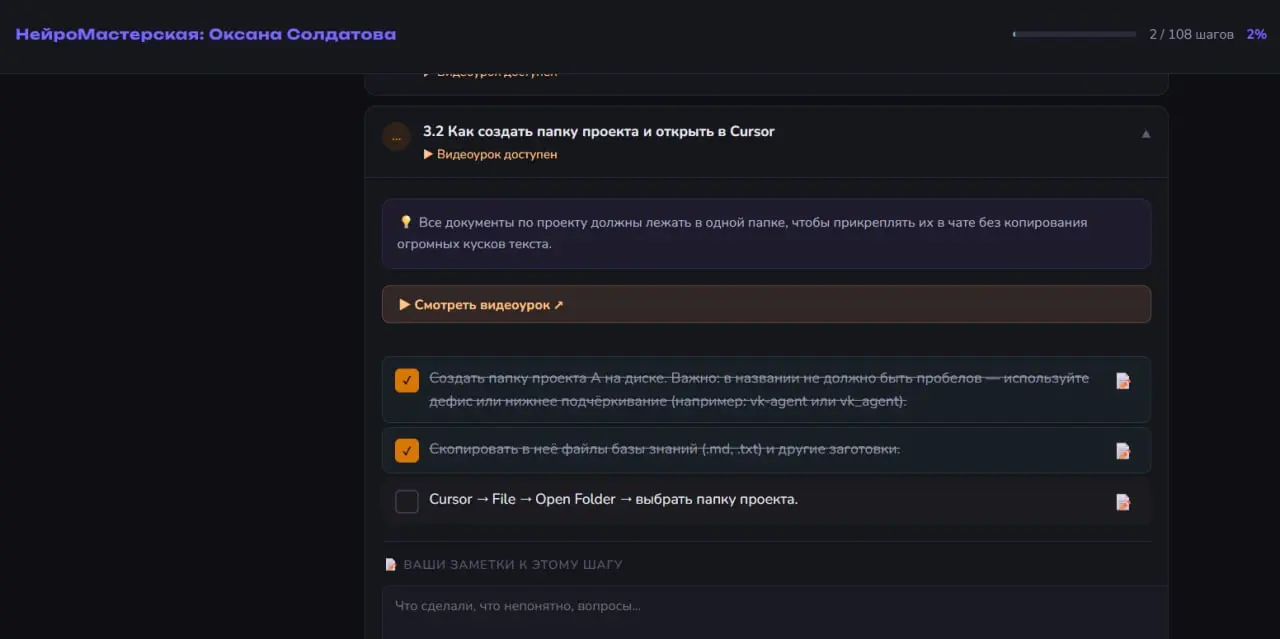This screenshot has width=1280, height=639.
Task: Click the '2 / 108 шагов' counter
Action: click(x=1191, y=34)
